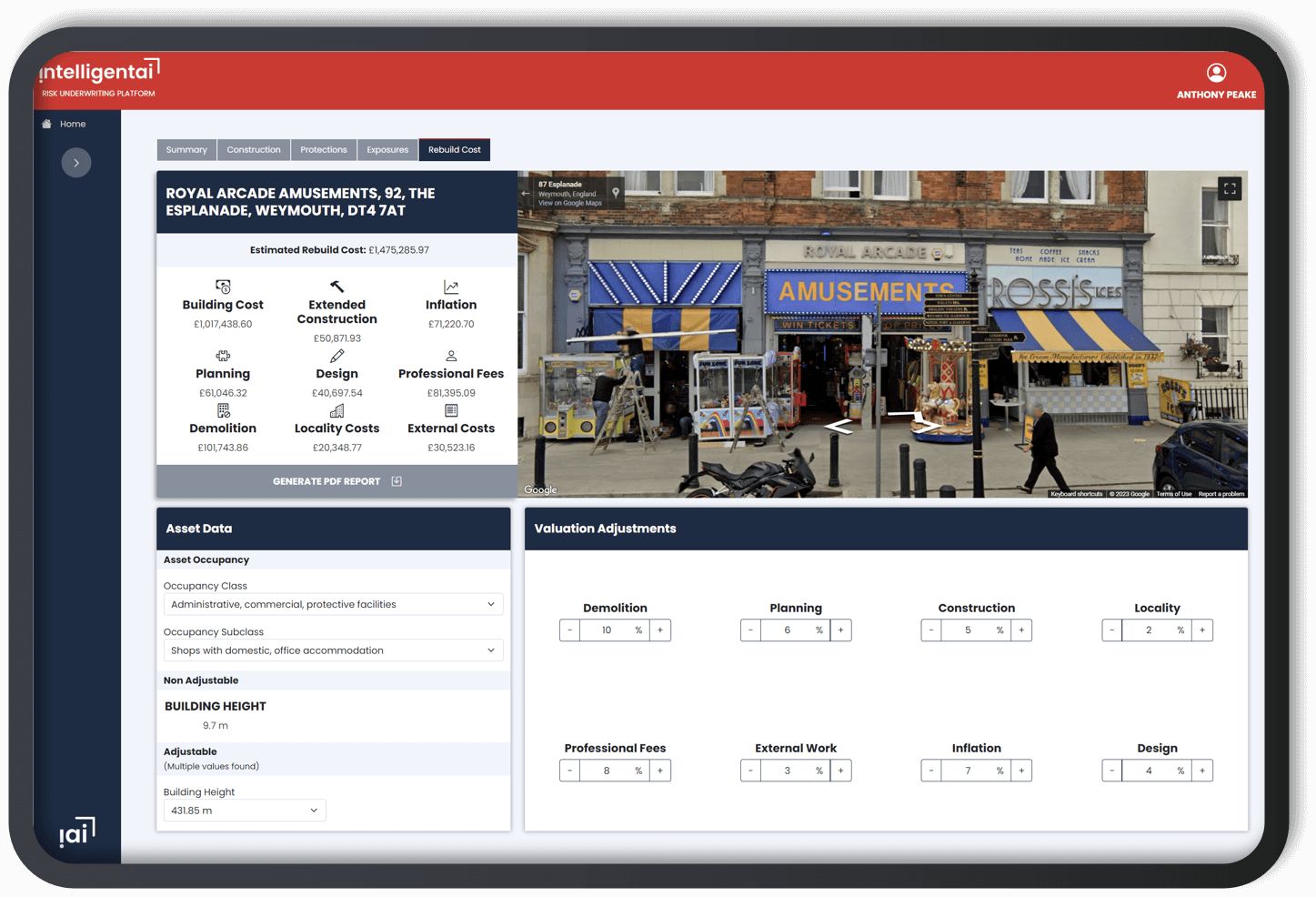1316x897 pixels.
Task: Click the home icon in the sidebar
Action: coord(46,124)
